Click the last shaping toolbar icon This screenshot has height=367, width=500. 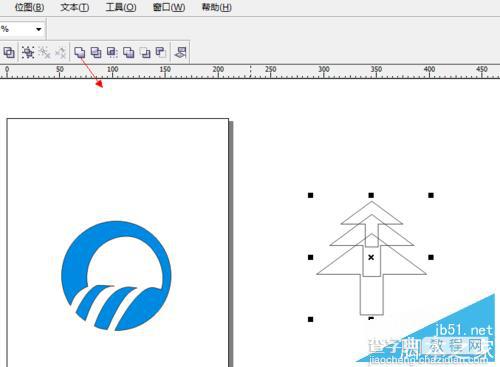coord(180,52)
